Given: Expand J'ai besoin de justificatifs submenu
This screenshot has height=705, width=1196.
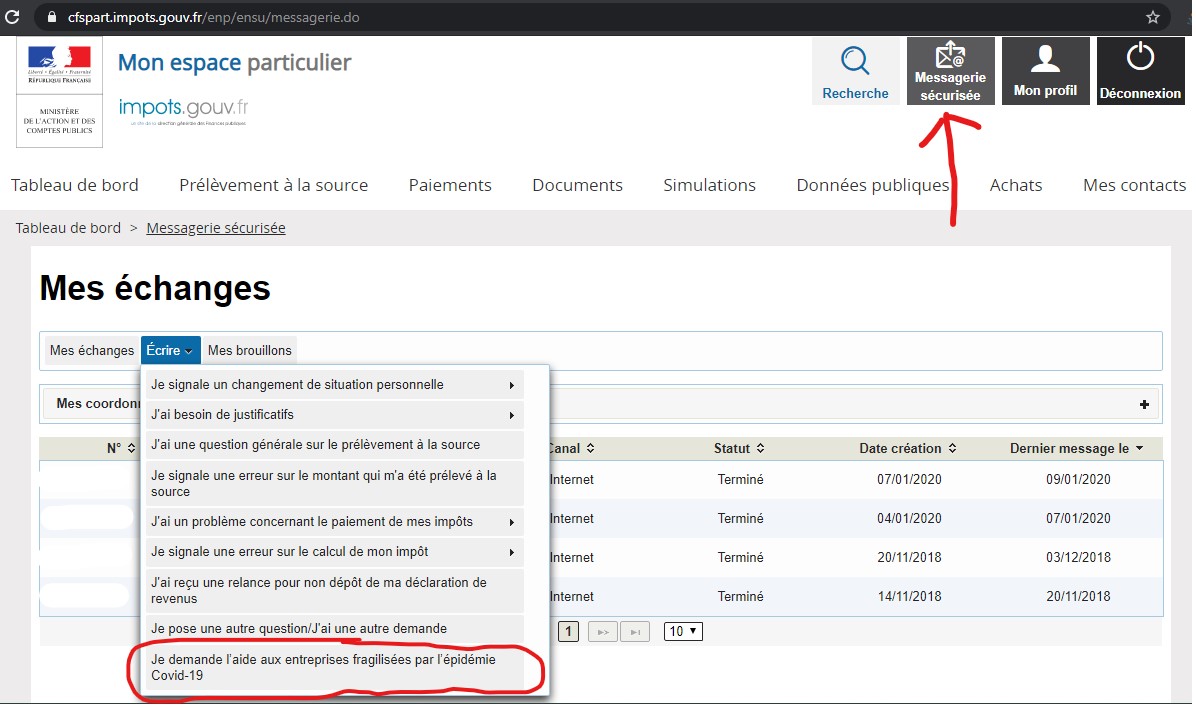Looking at the screenshot, I should (x=512, y=415).
